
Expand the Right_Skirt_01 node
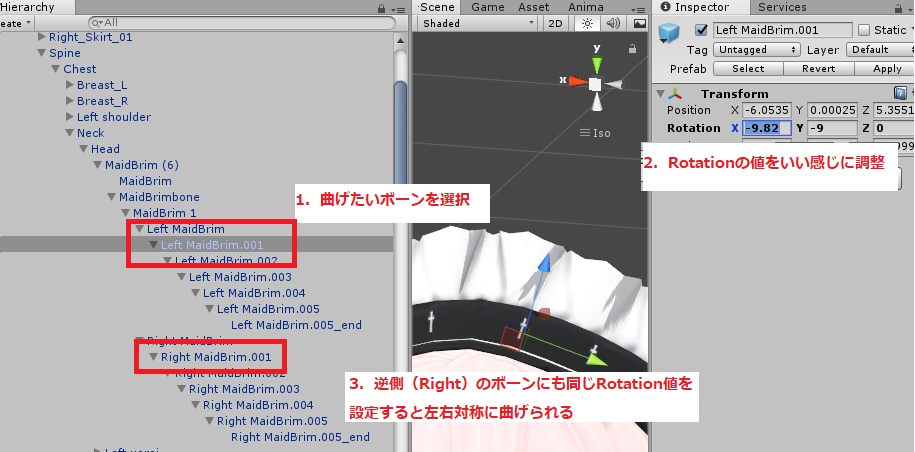(x=41, y=37)
